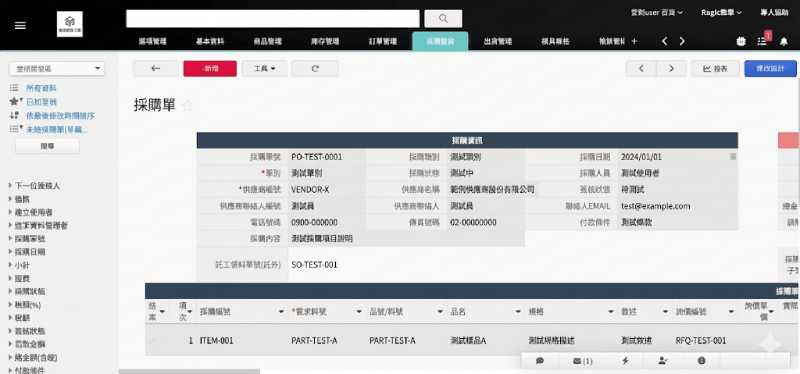The height and width of the screenshot is (374, 800).
Task: Click the 專人協助 help link
Action: 774,13
